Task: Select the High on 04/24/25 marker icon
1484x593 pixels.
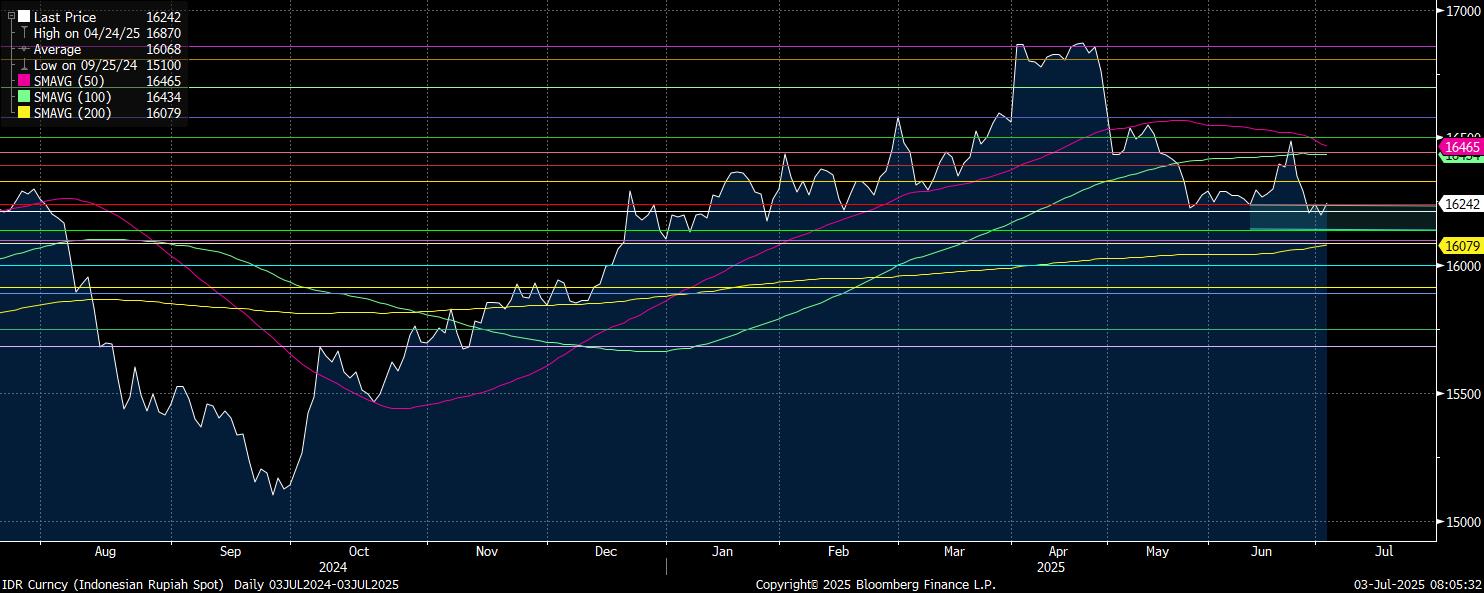Action: [24, 33]
